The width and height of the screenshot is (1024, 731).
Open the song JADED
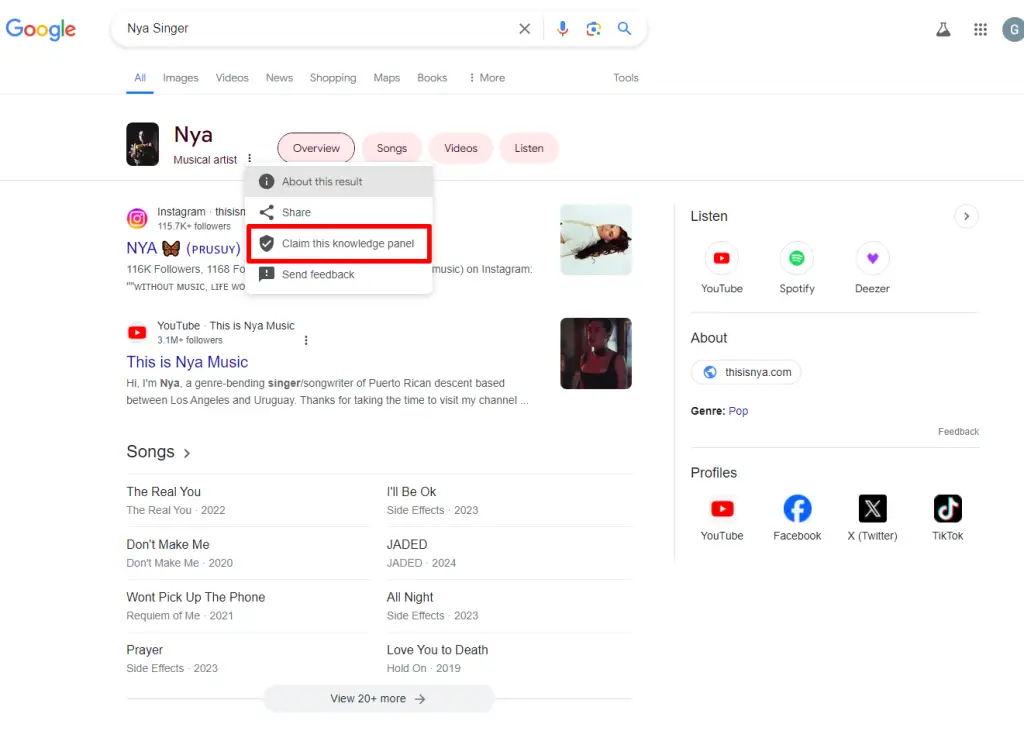tap(407, 545)
